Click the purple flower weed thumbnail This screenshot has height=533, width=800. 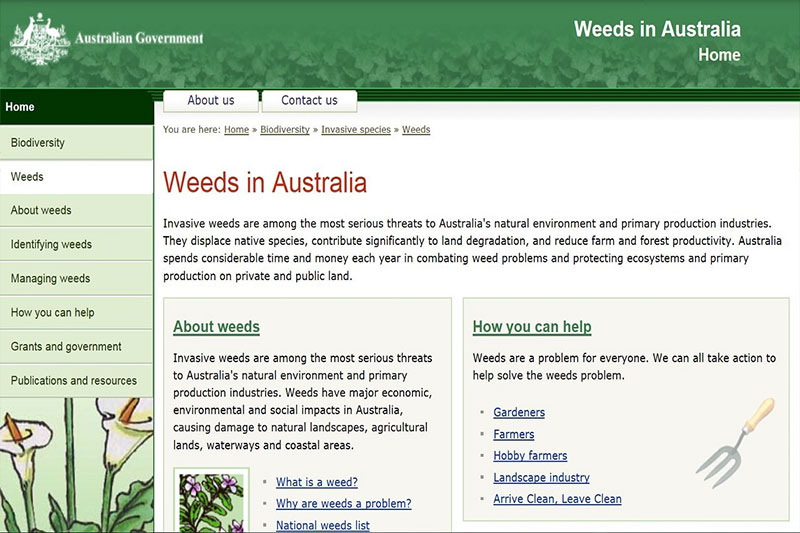point(211,501)
